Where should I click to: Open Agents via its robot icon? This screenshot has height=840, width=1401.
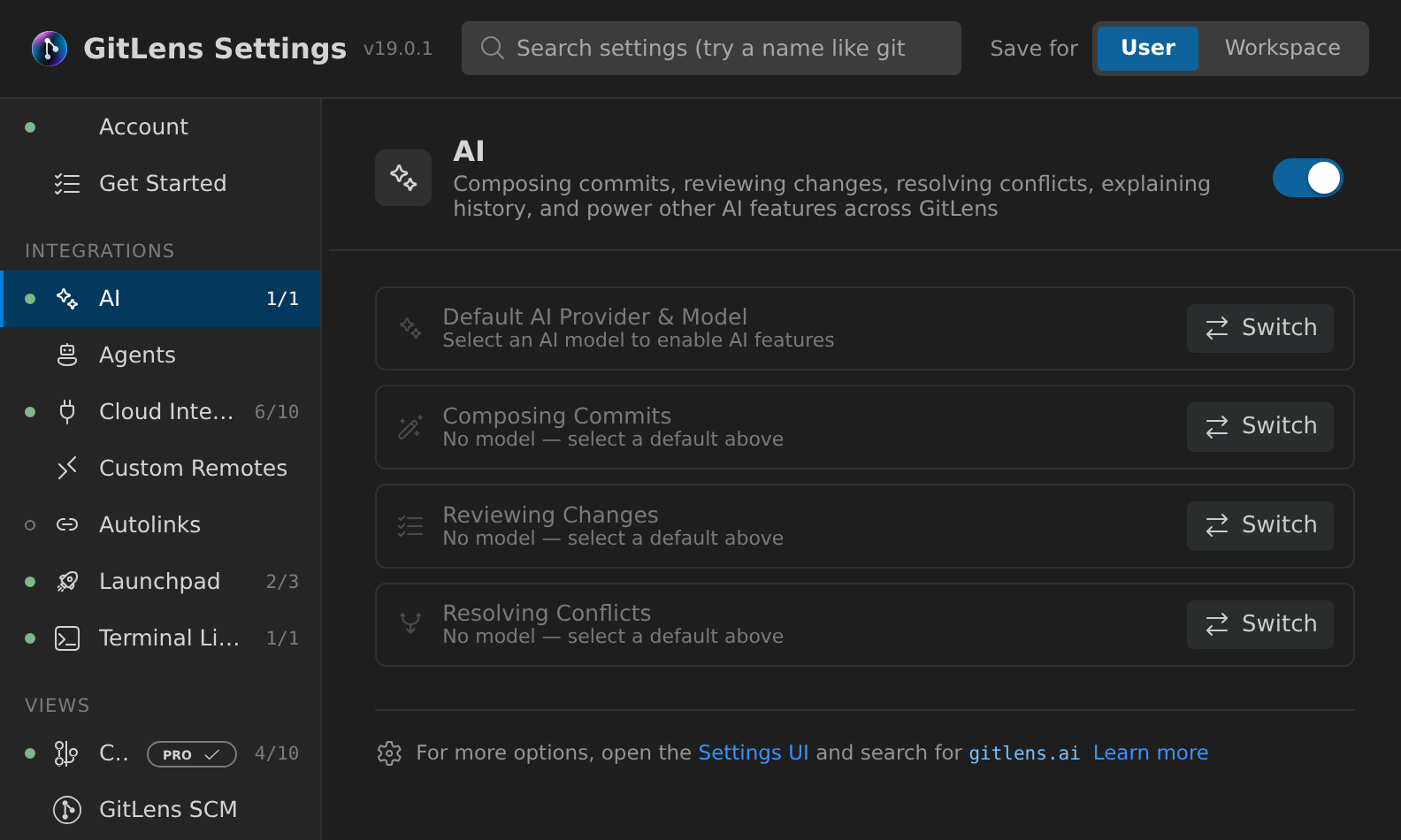click(x=67, y=355)
